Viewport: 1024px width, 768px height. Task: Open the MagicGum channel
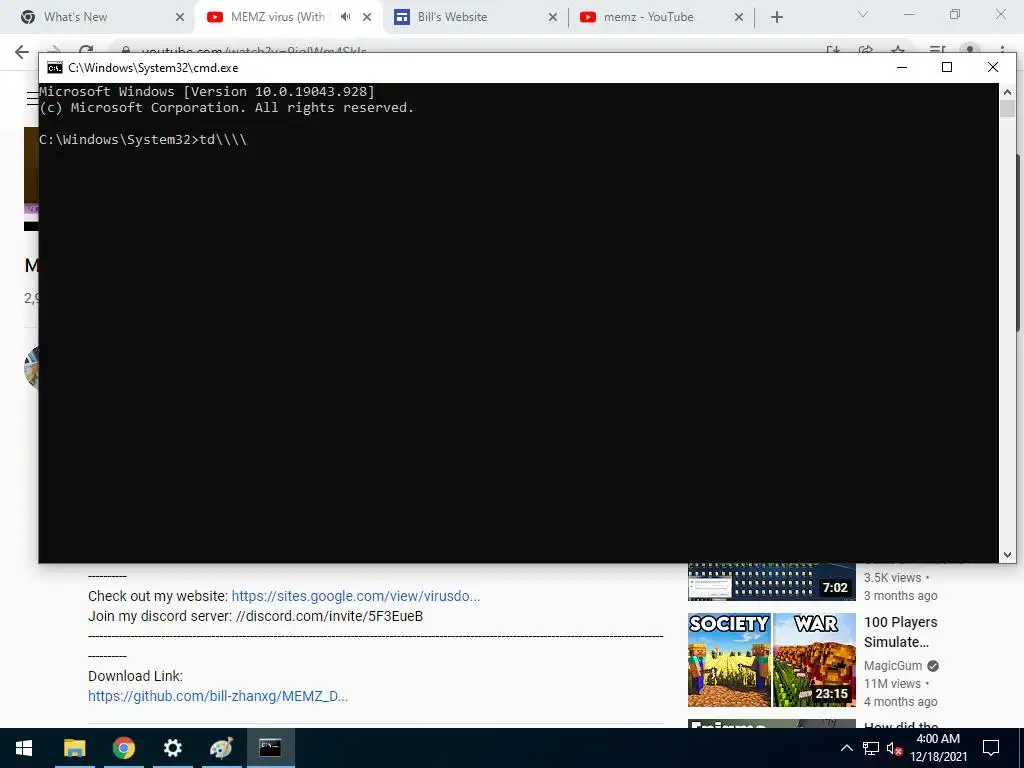[x=893, y=666]
